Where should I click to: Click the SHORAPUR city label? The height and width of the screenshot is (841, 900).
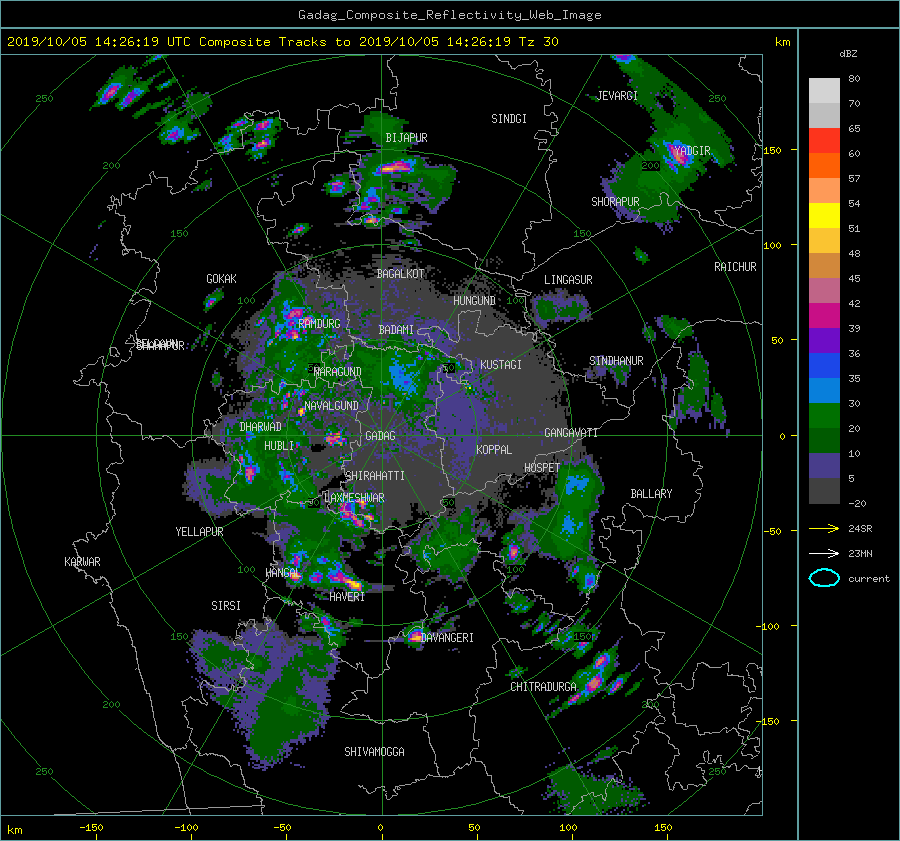pos(615,202)
